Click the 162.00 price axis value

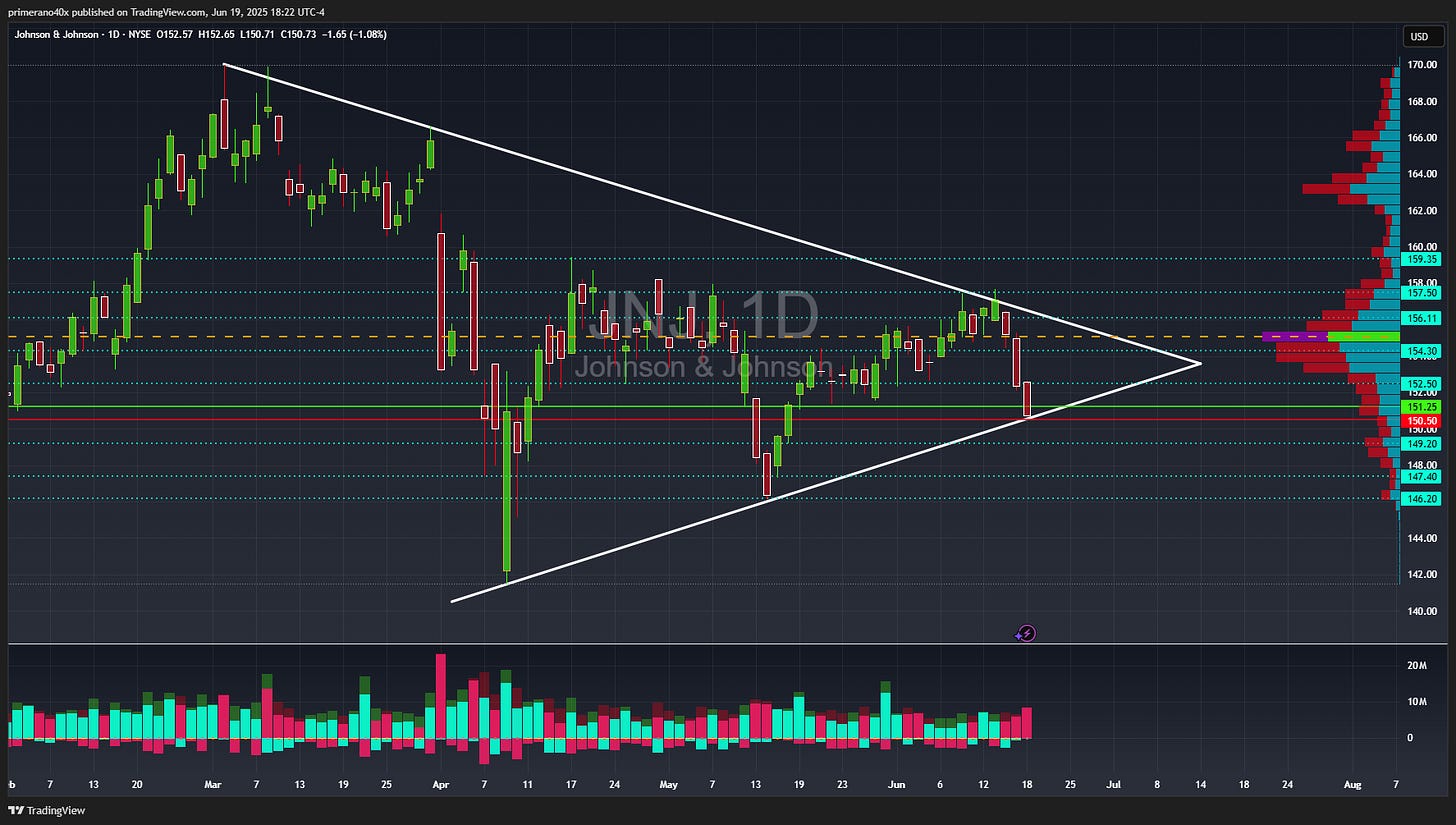coord(1423,211)
